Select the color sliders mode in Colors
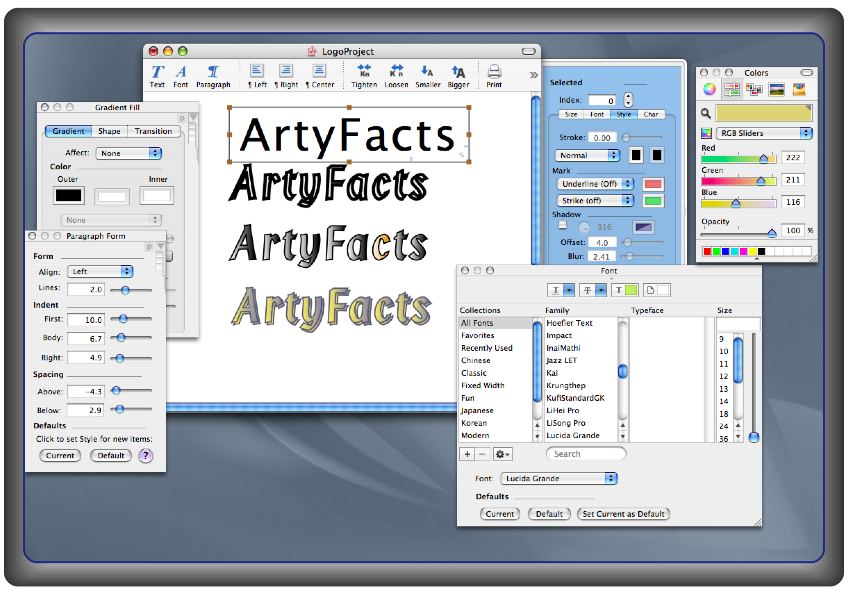 (x=732, y=89)
